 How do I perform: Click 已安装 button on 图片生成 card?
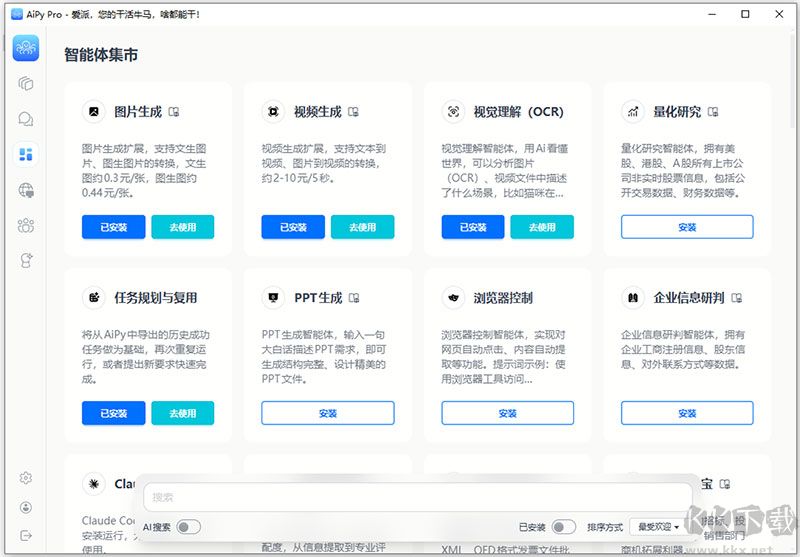[x=113, y=227]
